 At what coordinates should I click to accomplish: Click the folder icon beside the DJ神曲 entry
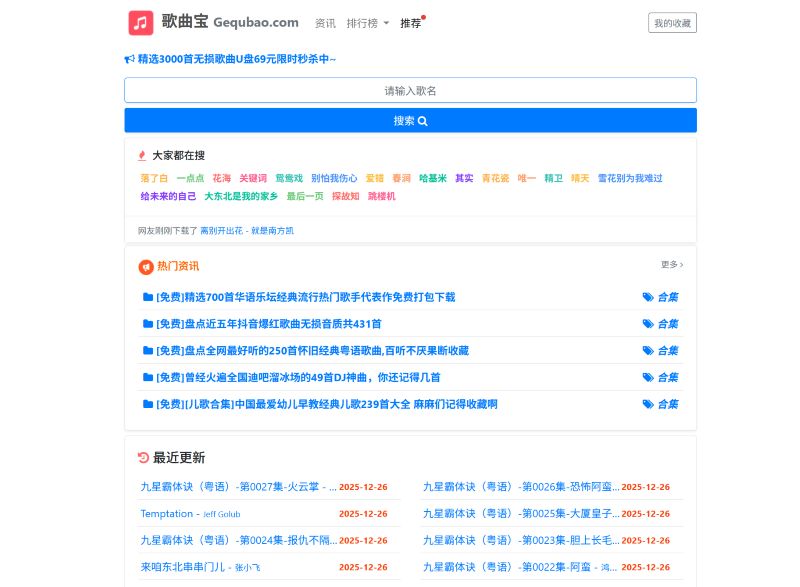148,377
